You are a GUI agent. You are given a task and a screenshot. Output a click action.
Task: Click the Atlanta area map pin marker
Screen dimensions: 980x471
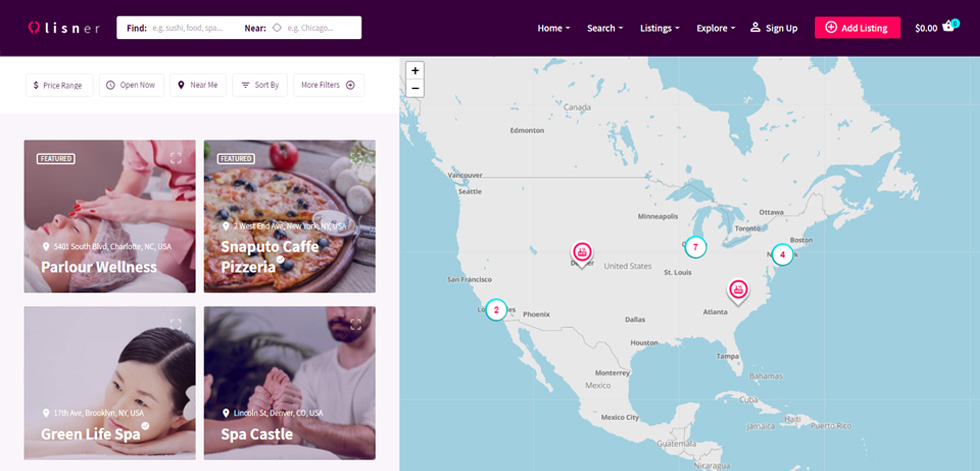[x=738, y=290]
